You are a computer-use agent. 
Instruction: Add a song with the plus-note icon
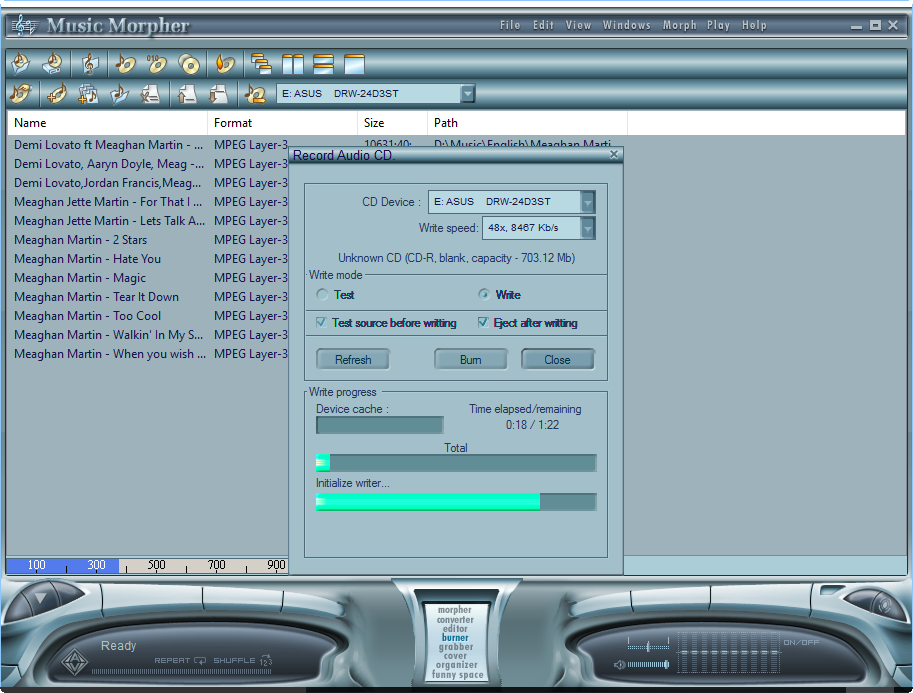(x=56, y=94)
